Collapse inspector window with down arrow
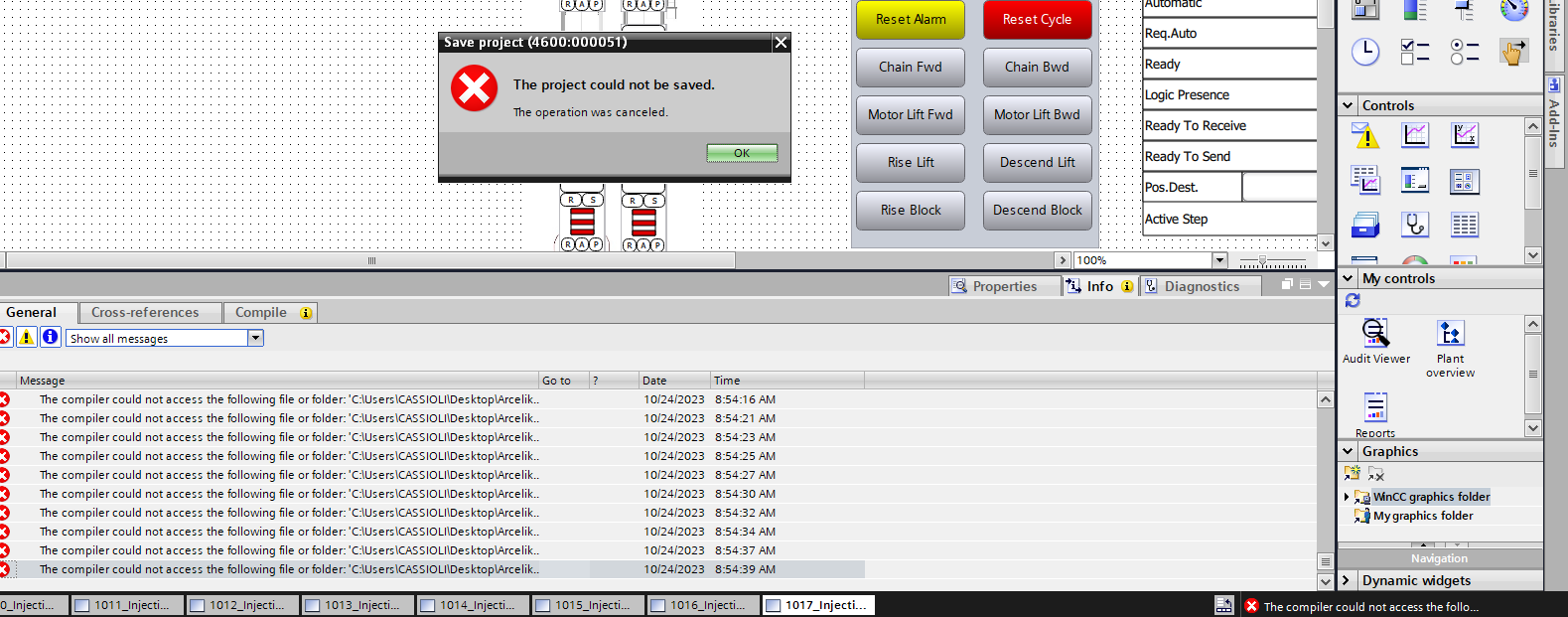The width and height of the screenshot is (1568, 617). pyautogui.click(x=1323, y=284)
